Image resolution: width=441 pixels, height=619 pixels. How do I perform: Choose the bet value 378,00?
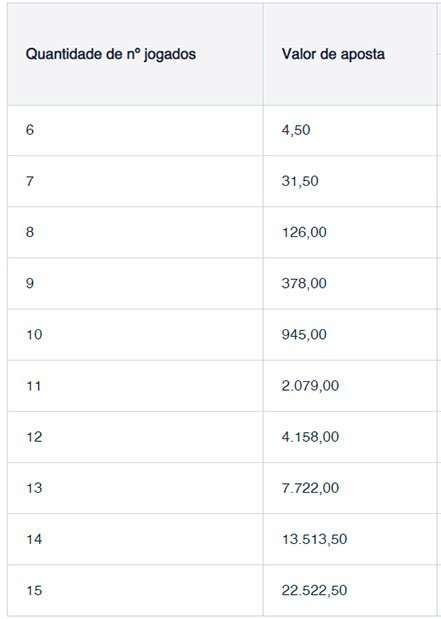point(304,283)
